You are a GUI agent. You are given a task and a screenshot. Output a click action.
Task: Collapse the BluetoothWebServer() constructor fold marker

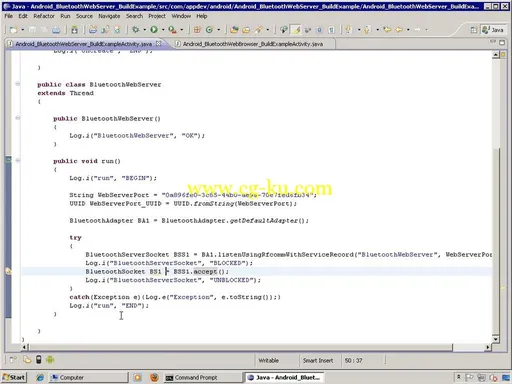tap(18, 118)
